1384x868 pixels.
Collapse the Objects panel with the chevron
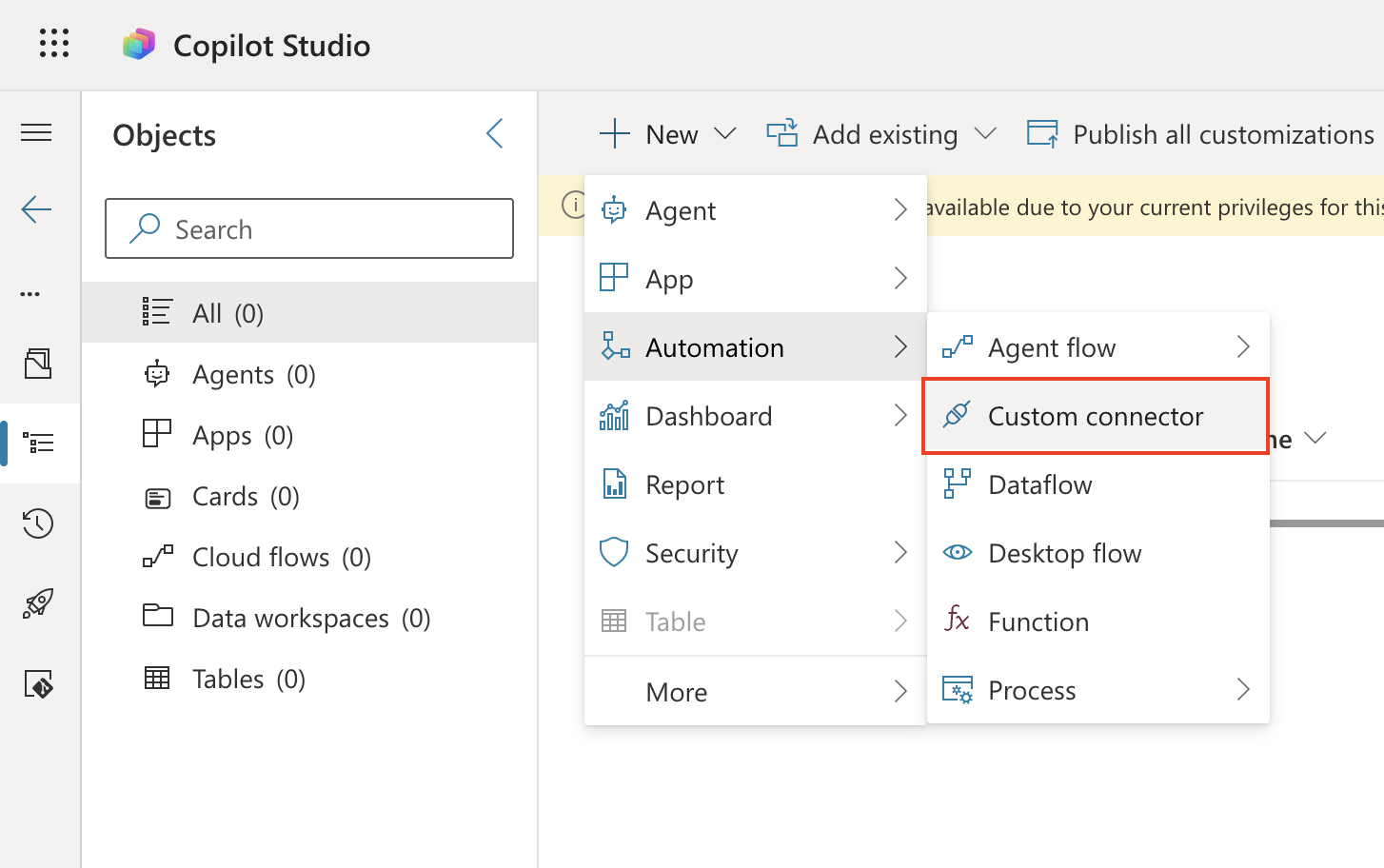click(x=494, y=133)
